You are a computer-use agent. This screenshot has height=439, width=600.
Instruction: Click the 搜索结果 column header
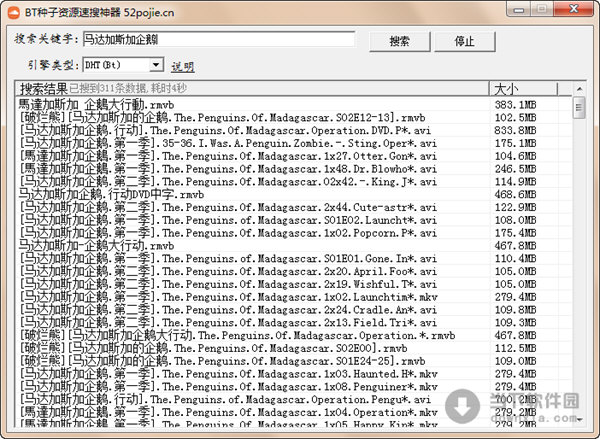pos(252,88)
